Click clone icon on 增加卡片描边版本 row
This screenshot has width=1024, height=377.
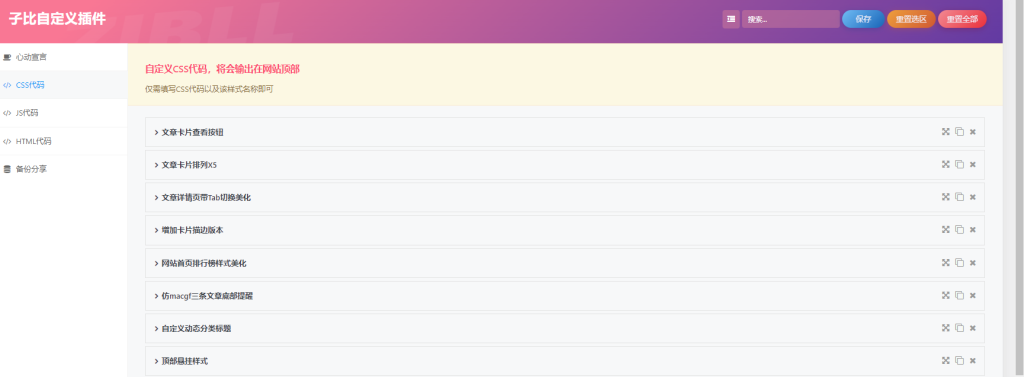pyautogui.click(x=959, y=230)
